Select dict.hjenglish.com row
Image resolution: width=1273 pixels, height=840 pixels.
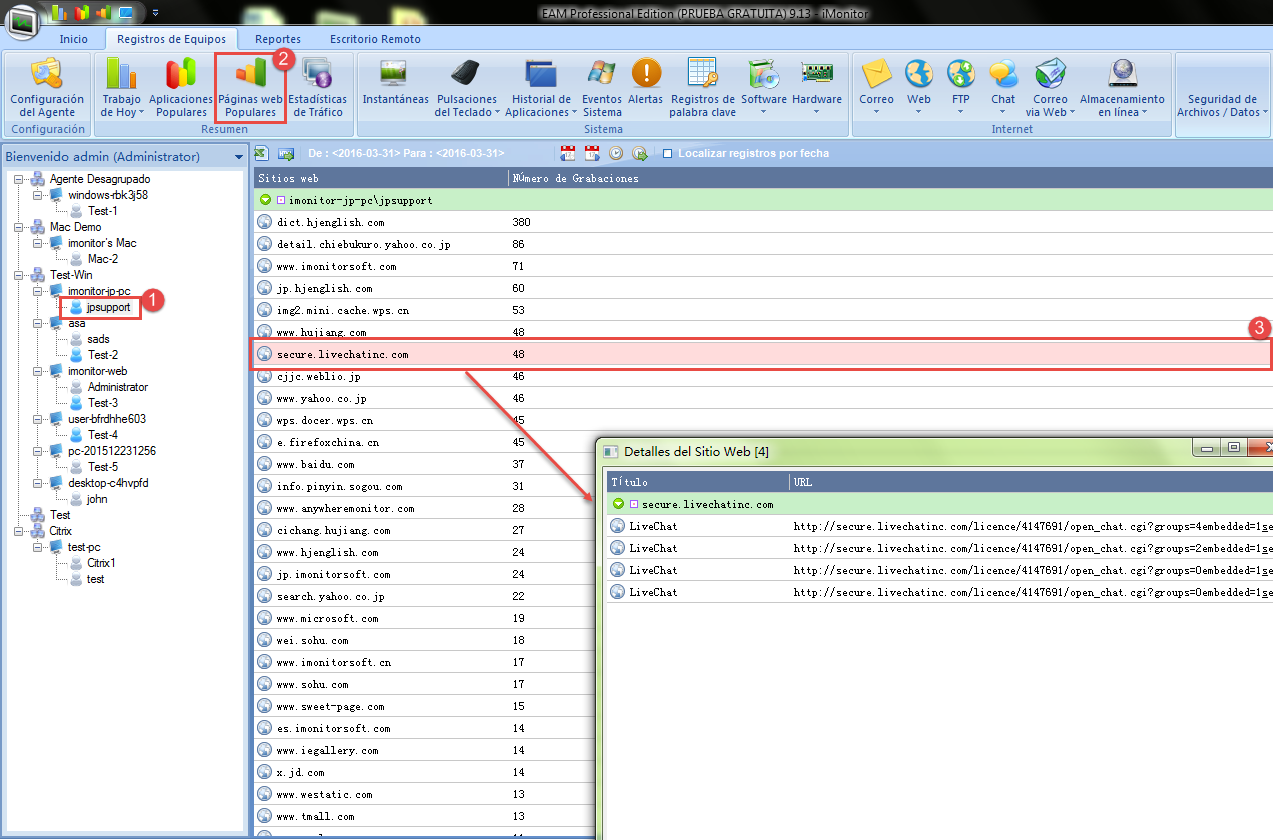pos(762,222)
